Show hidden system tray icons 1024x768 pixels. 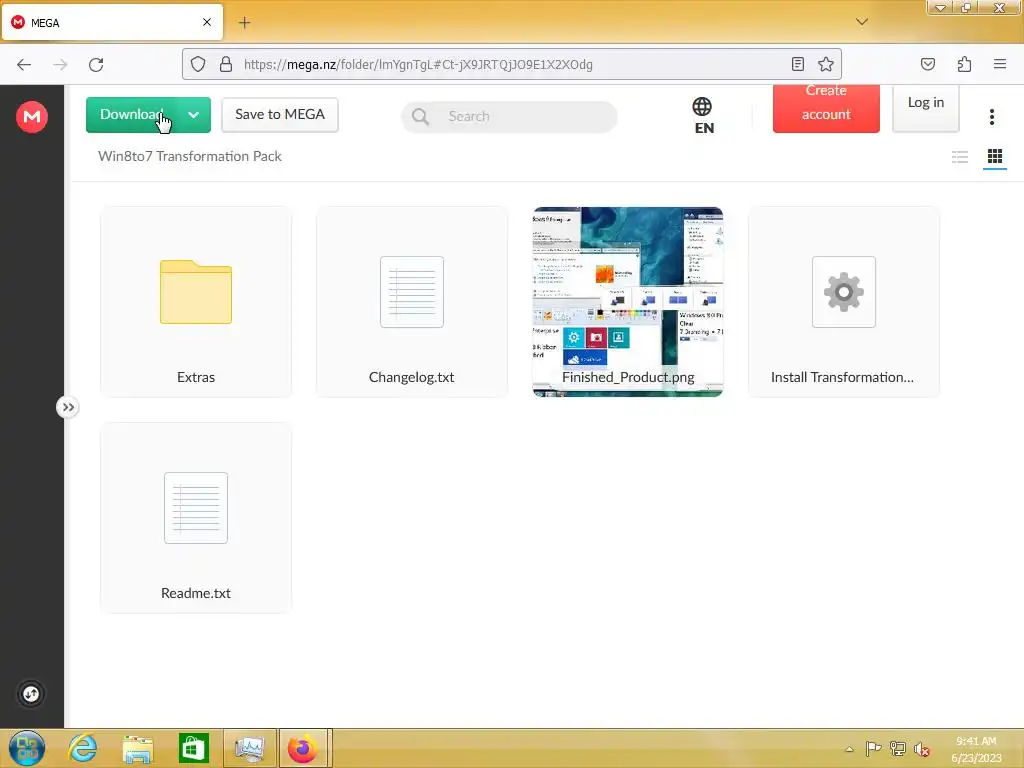[x=849, y=749]
